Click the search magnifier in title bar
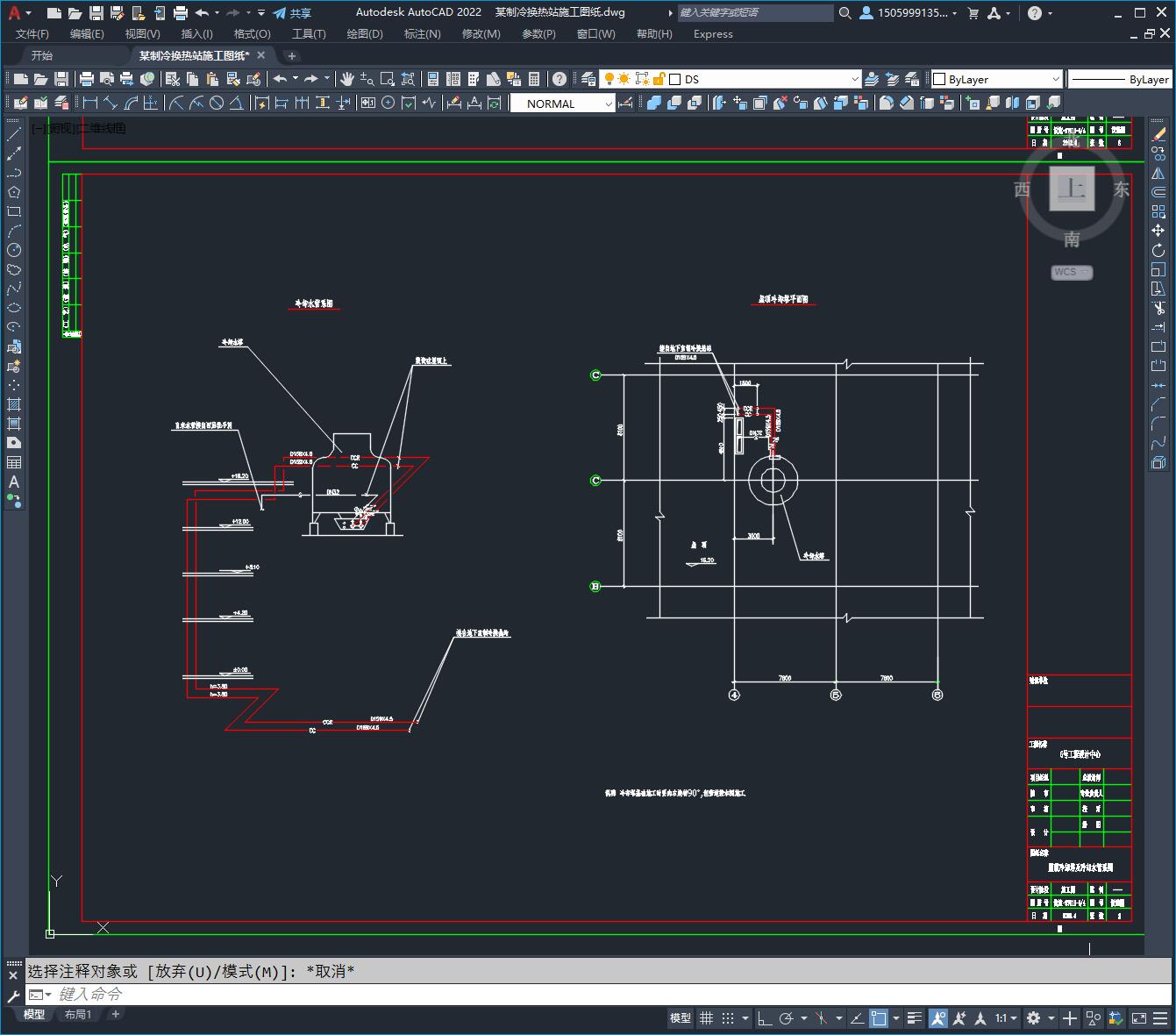This screenshot has height=1035, width=1176. coord(845,12)
